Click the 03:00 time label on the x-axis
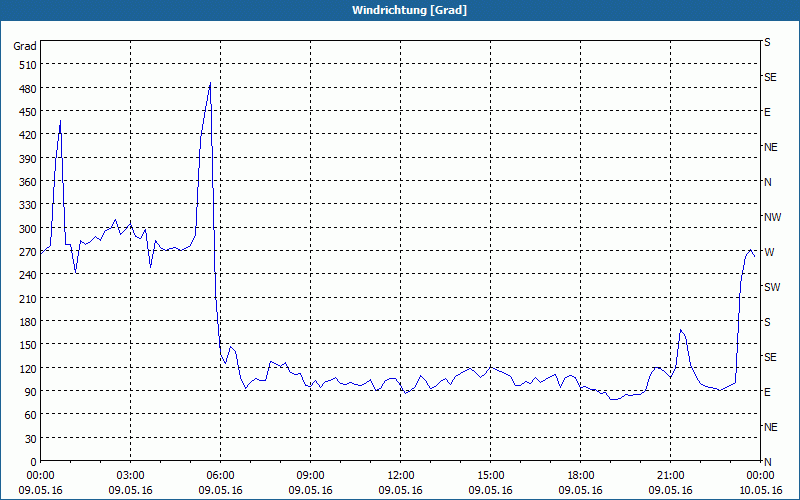The image size is (800, 500). click(130, 476)
